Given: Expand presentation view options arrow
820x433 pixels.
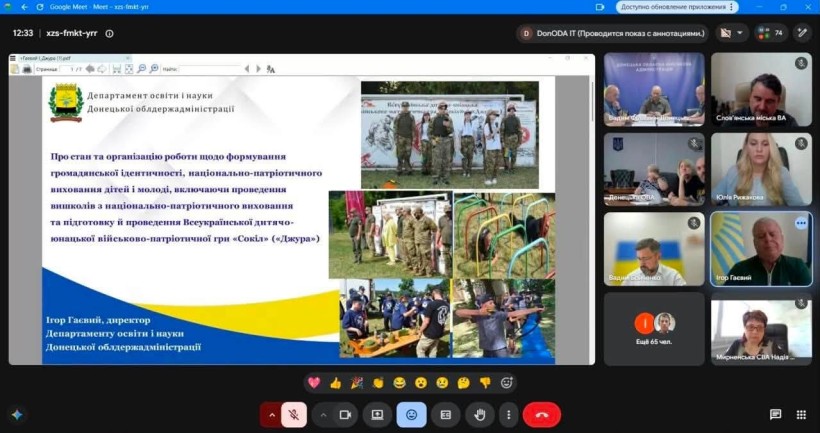Looking at the screenshot, I should 740,33.
